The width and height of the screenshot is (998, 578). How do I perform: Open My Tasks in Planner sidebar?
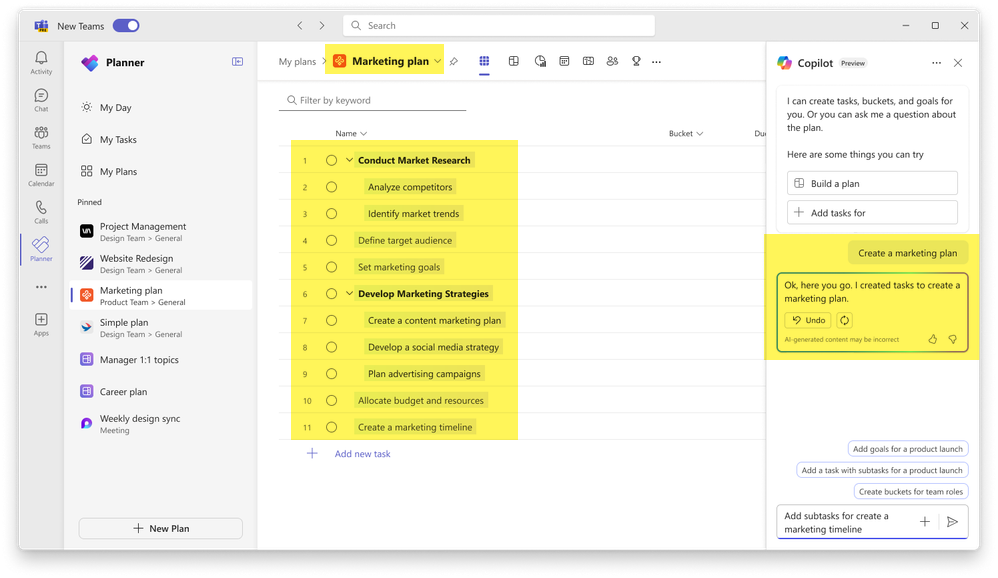[x=118, y=140]
